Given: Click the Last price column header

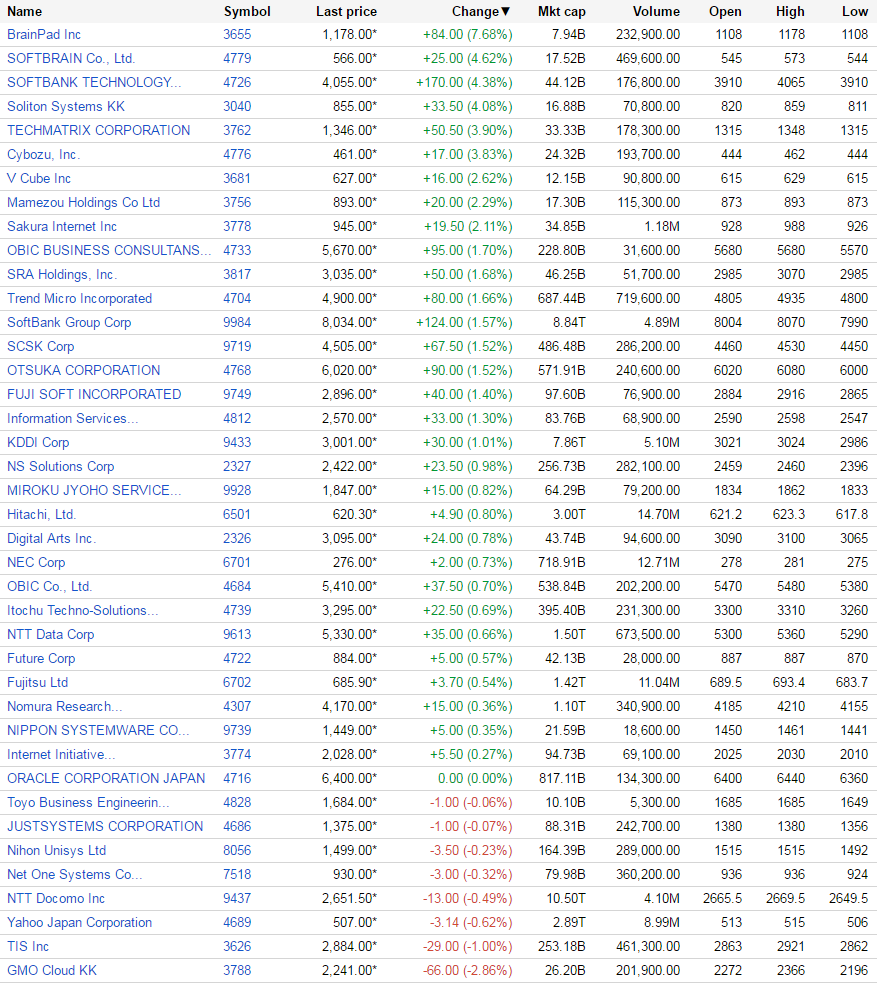Looking at the screenshot, I should [x=346, y=11].
